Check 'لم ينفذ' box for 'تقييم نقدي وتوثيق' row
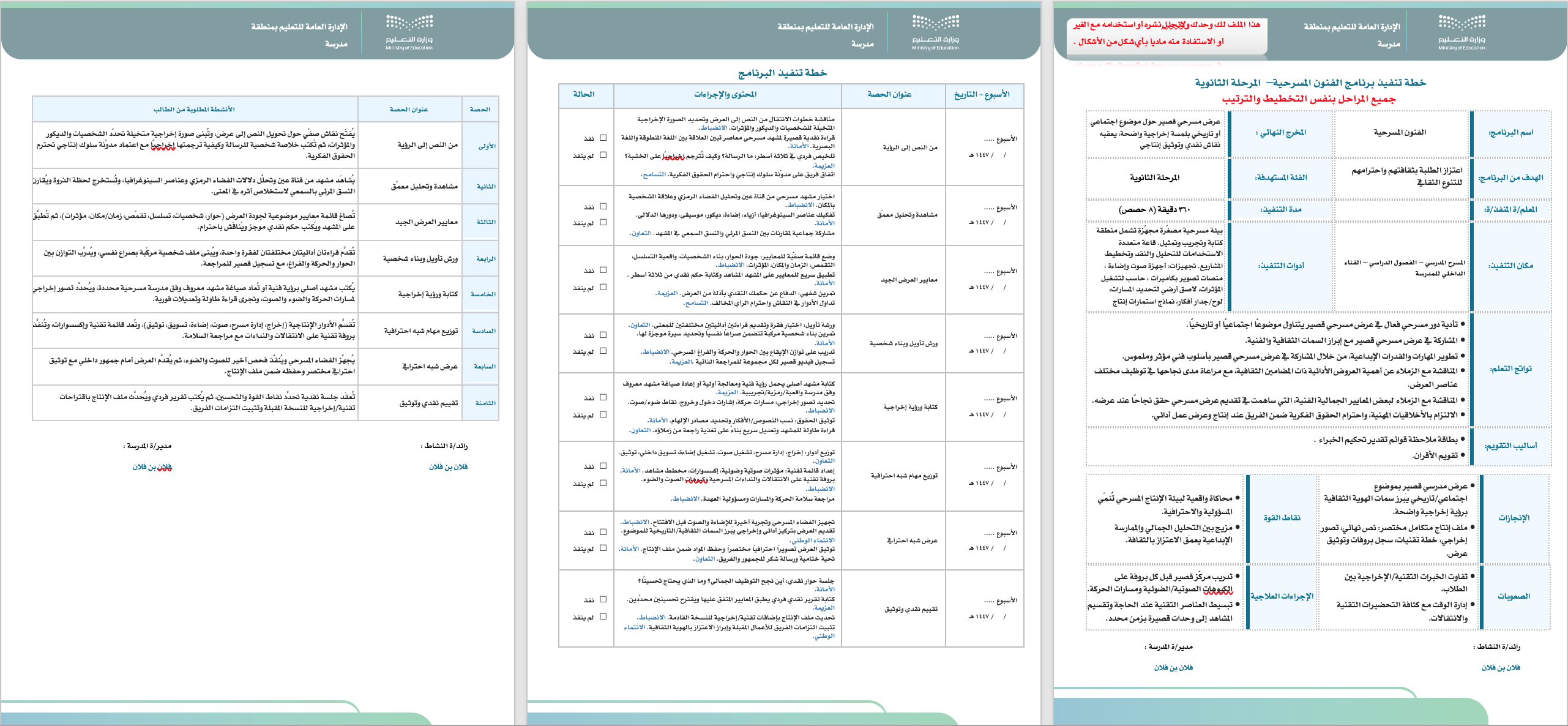Image resolution: width=1568 pixels, height=726 pixels. click(x=603, y=616)
